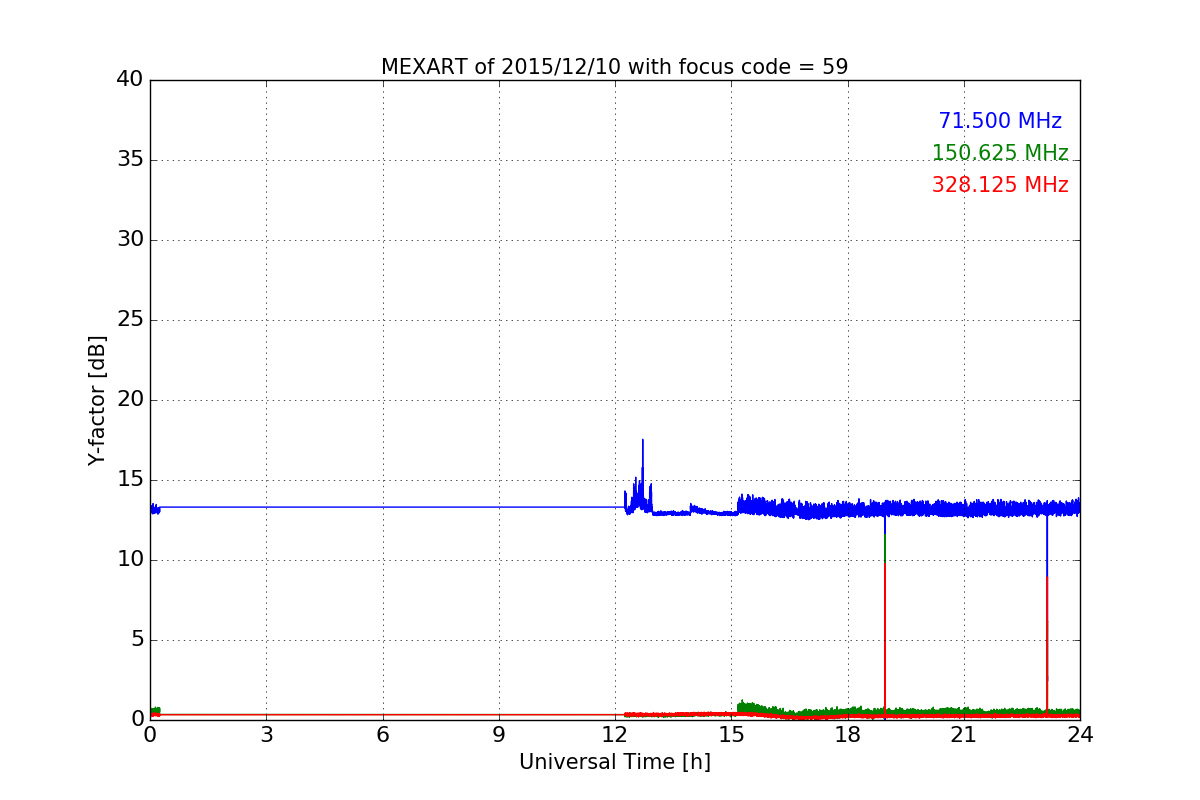This screenshot has height=800, width=1200.
Task: Click the y-axis tick label 40
Action: [130, 80]
